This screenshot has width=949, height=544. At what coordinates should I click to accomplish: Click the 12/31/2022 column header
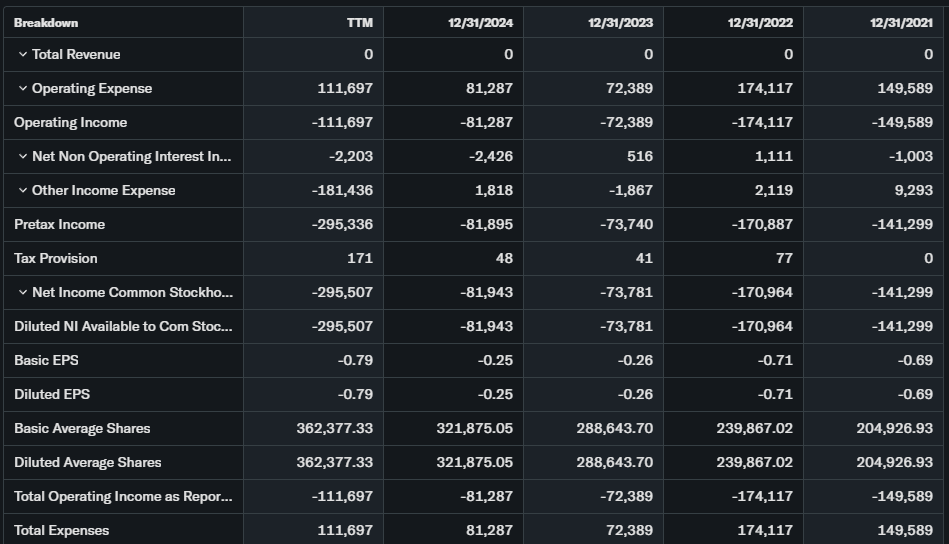[760, 22]
